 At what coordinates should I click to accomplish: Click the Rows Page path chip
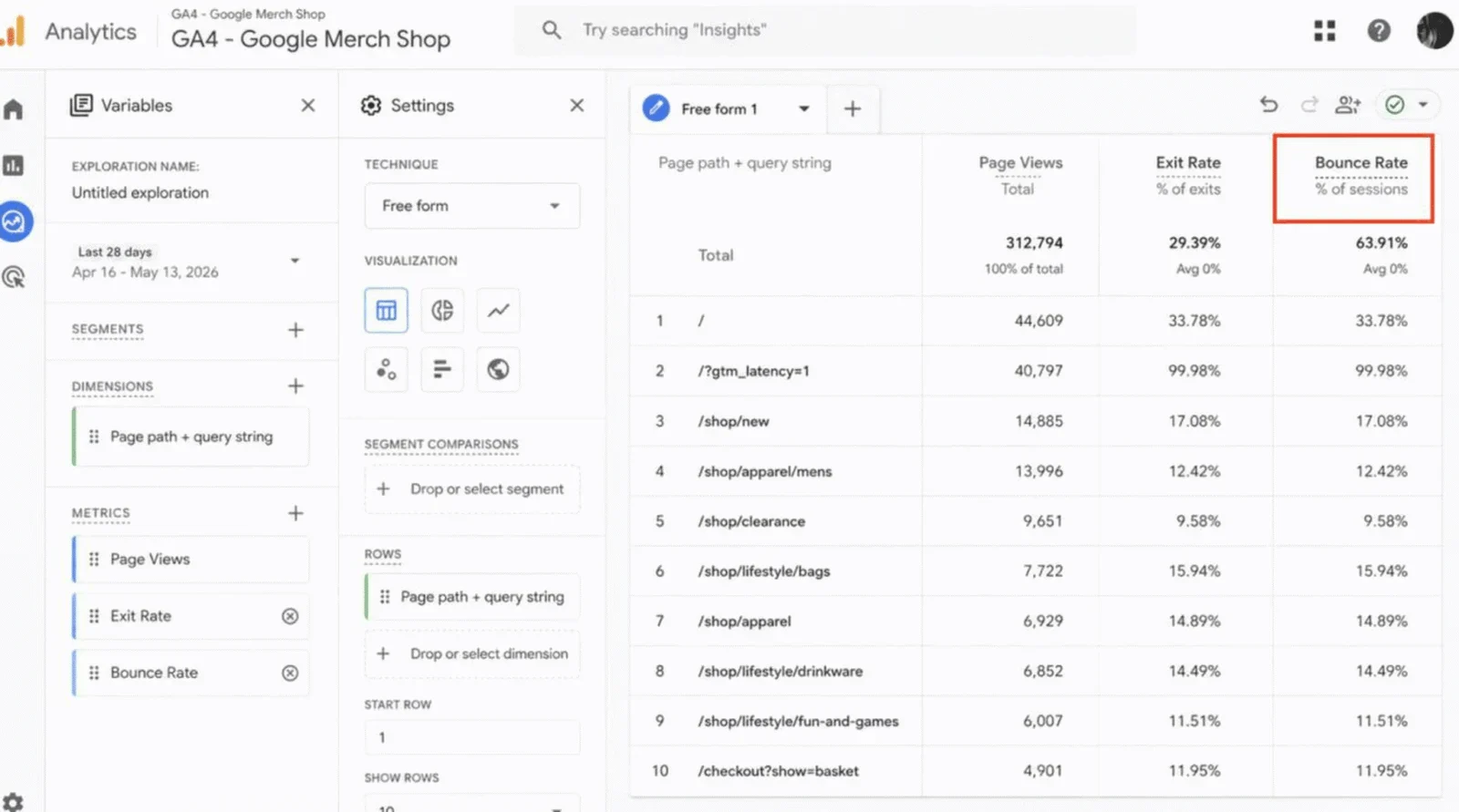472,597
